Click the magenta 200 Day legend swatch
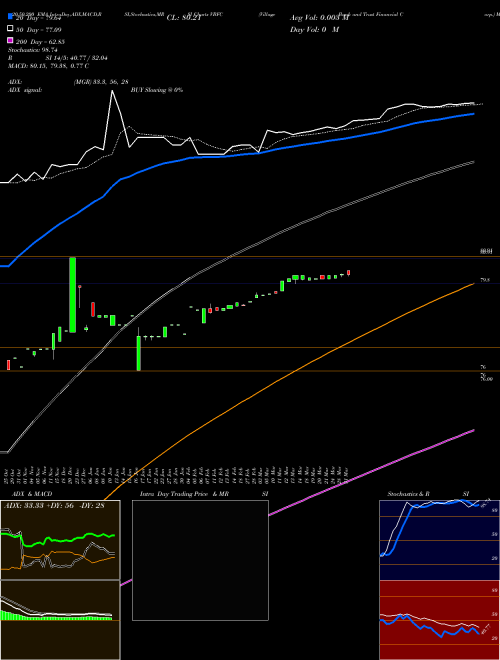The image size is (500, 660). (11, 41)
